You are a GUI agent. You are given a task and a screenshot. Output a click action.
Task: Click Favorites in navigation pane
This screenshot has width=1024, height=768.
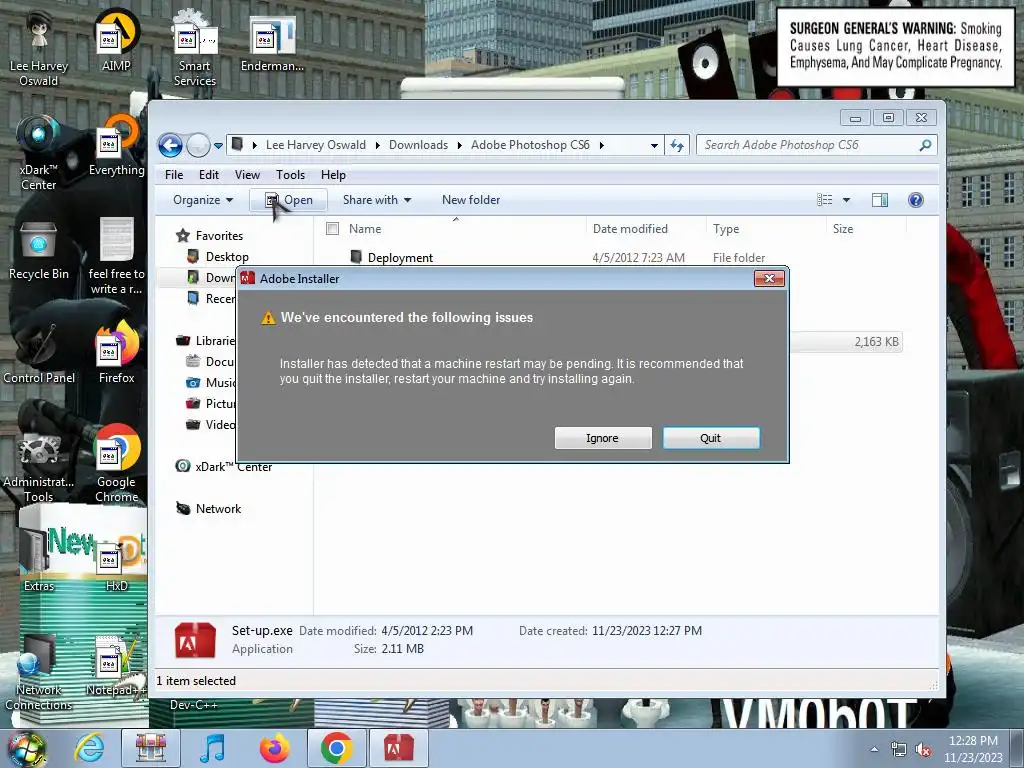tap(219, 236)
